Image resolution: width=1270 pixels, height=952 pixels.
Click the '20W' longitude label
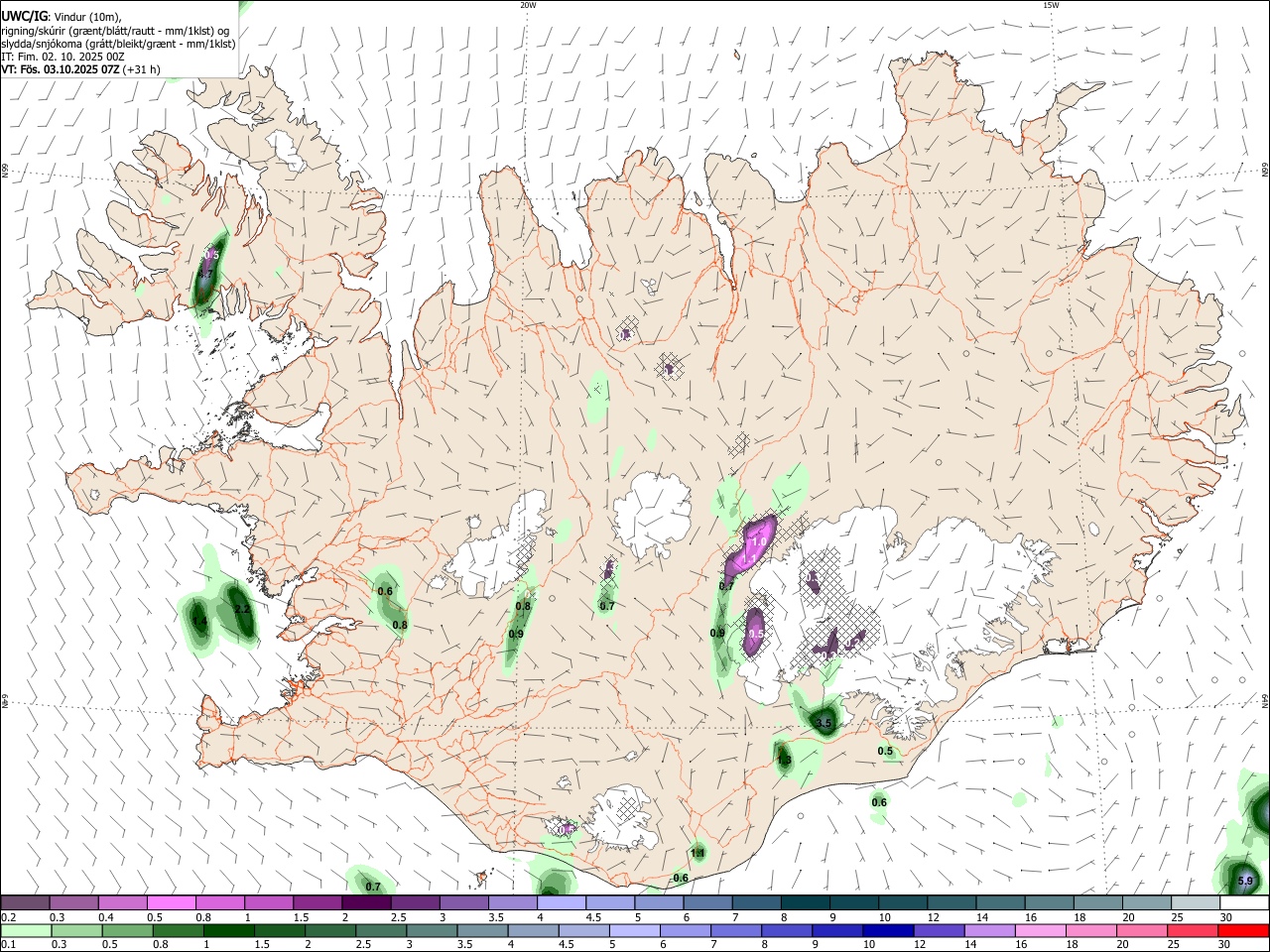(x=528, y=5)
